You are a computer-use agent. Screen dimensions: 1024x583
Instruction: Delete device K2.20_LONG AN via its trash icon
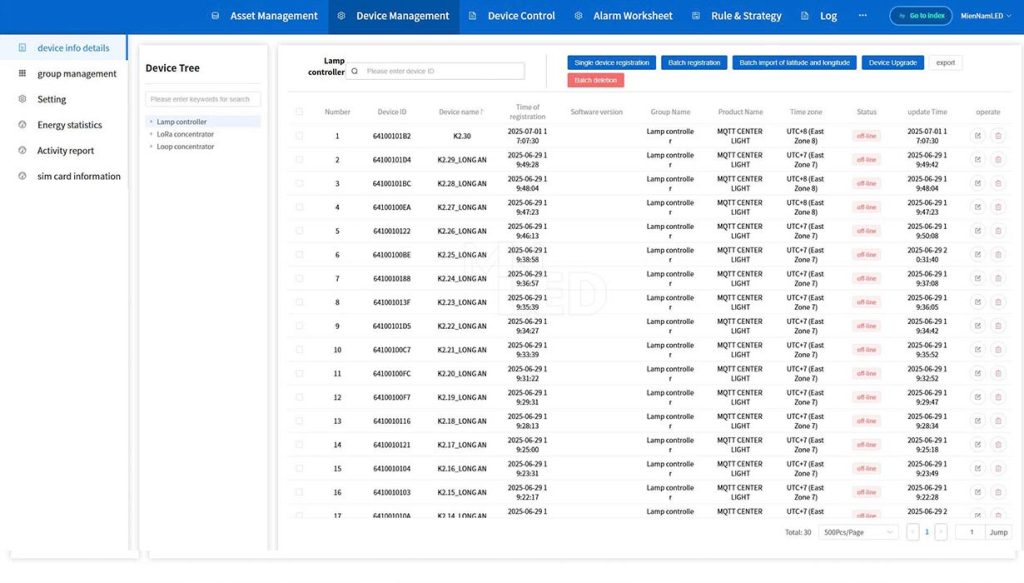pyautogui.click(x=998, y=373)
